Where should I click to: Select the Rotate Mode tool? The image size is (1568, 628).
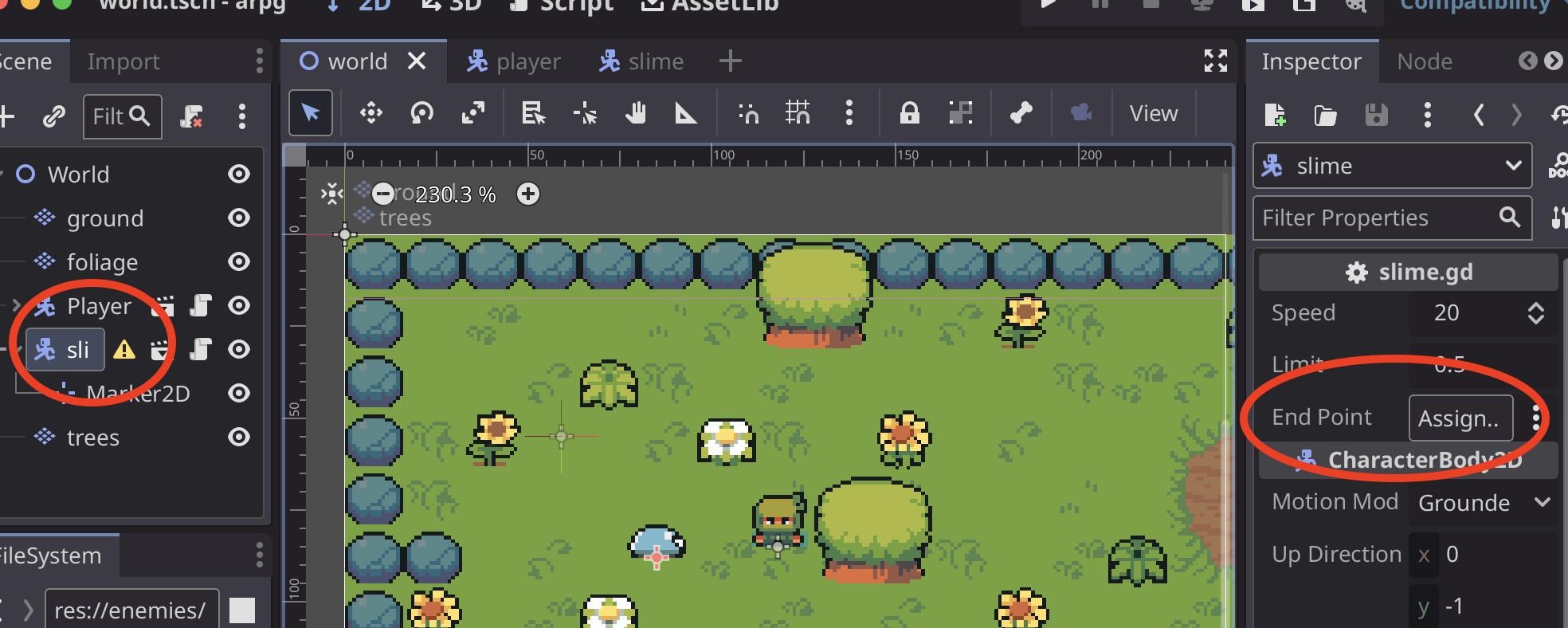click(421, 114)
